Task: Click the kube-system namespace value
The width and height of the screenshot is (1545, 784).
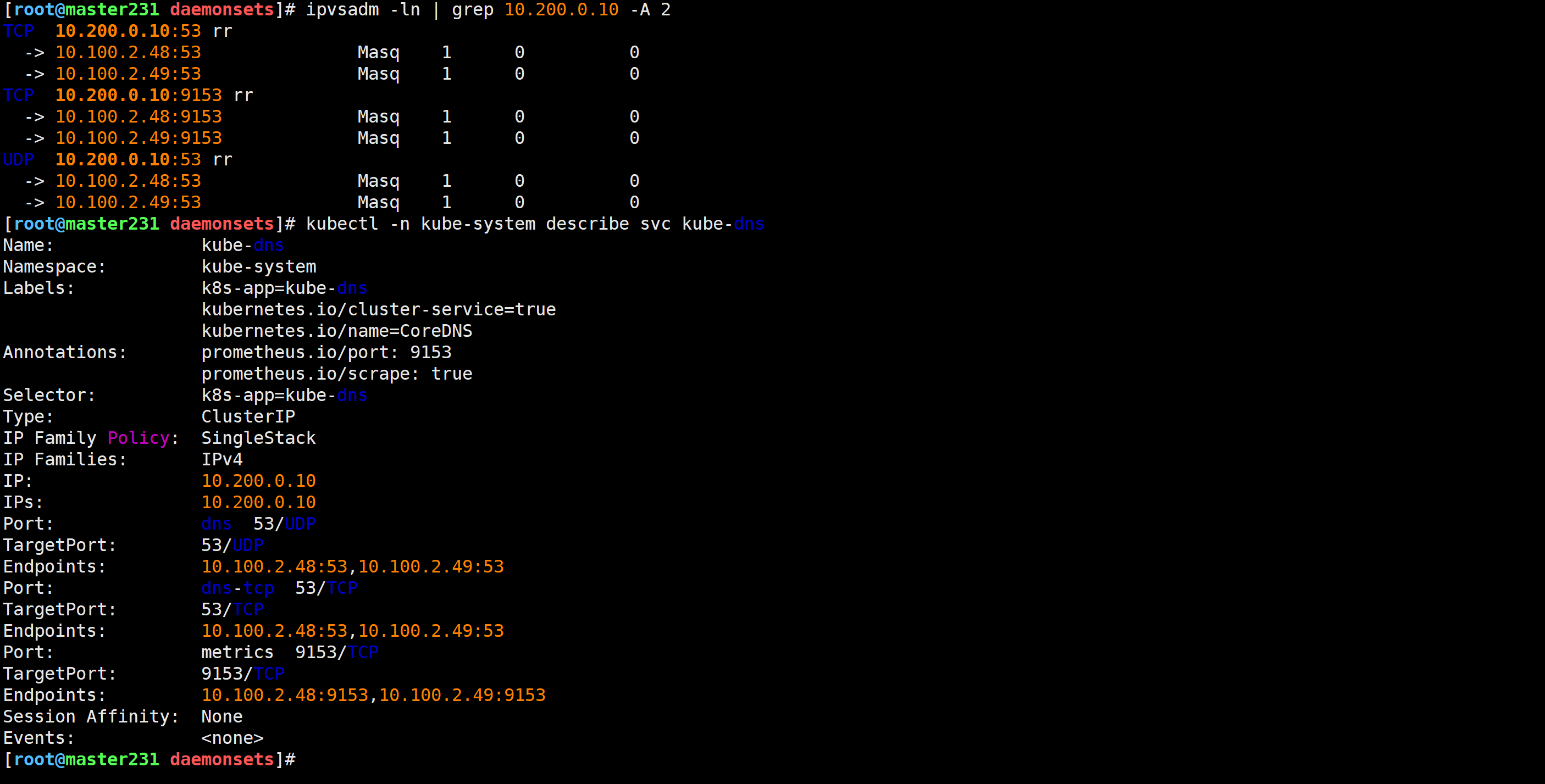Action: pyautogui.click(x=259, y=266)
